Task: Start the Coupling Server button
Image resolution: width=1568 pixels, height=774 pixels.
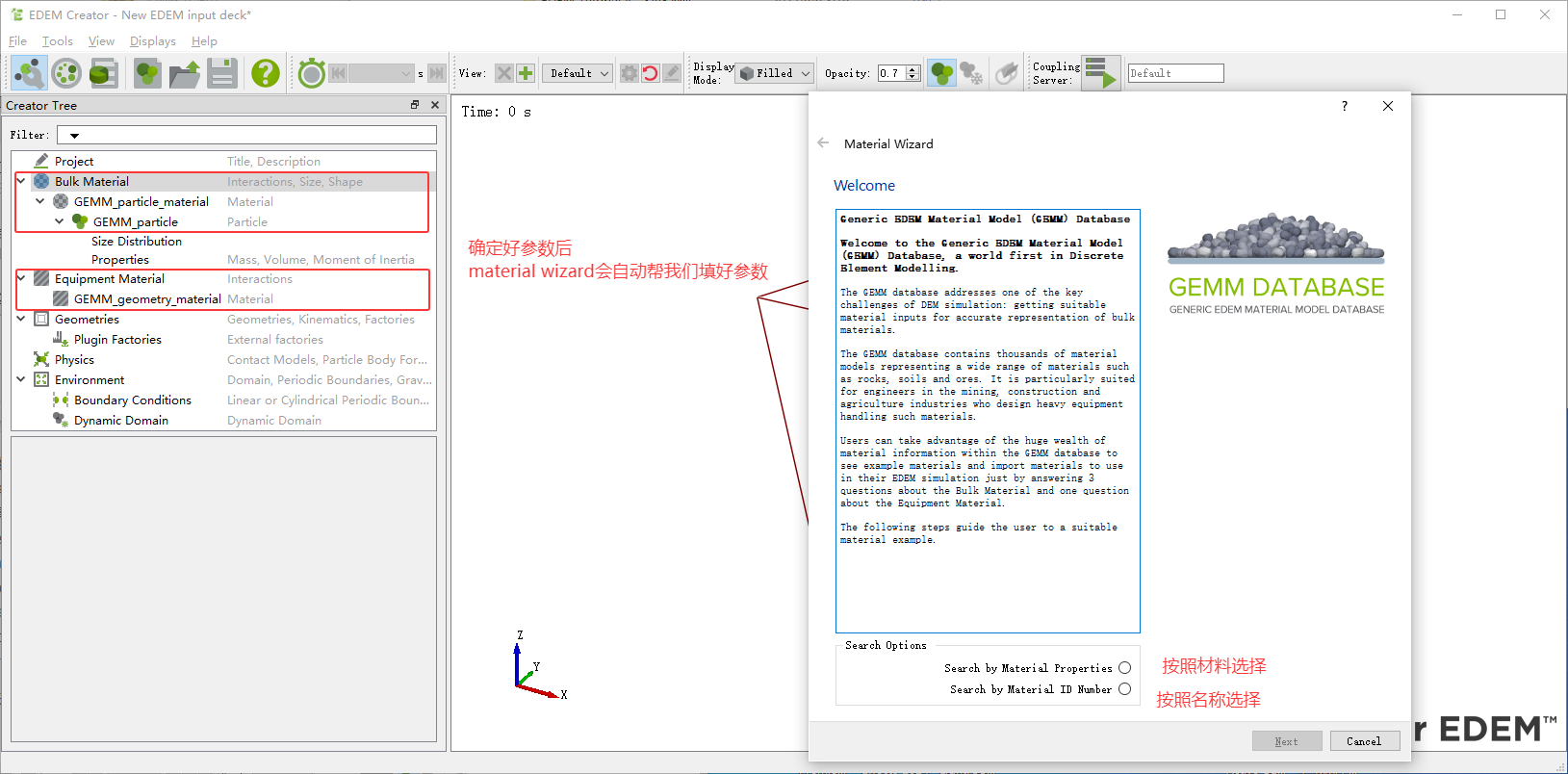Action: tap(1100, 73)
